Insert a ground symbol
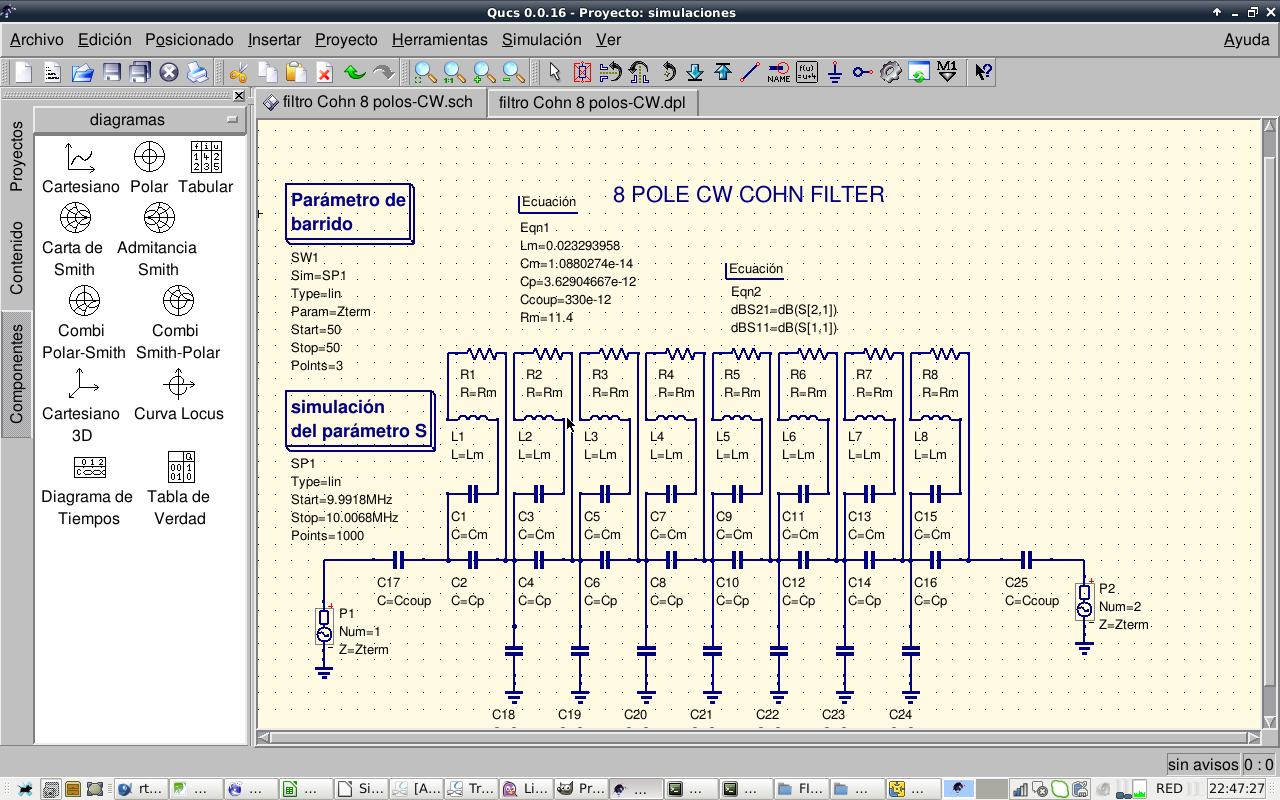The width and height of the screenshot is (1280, 800). coord(835,72)
